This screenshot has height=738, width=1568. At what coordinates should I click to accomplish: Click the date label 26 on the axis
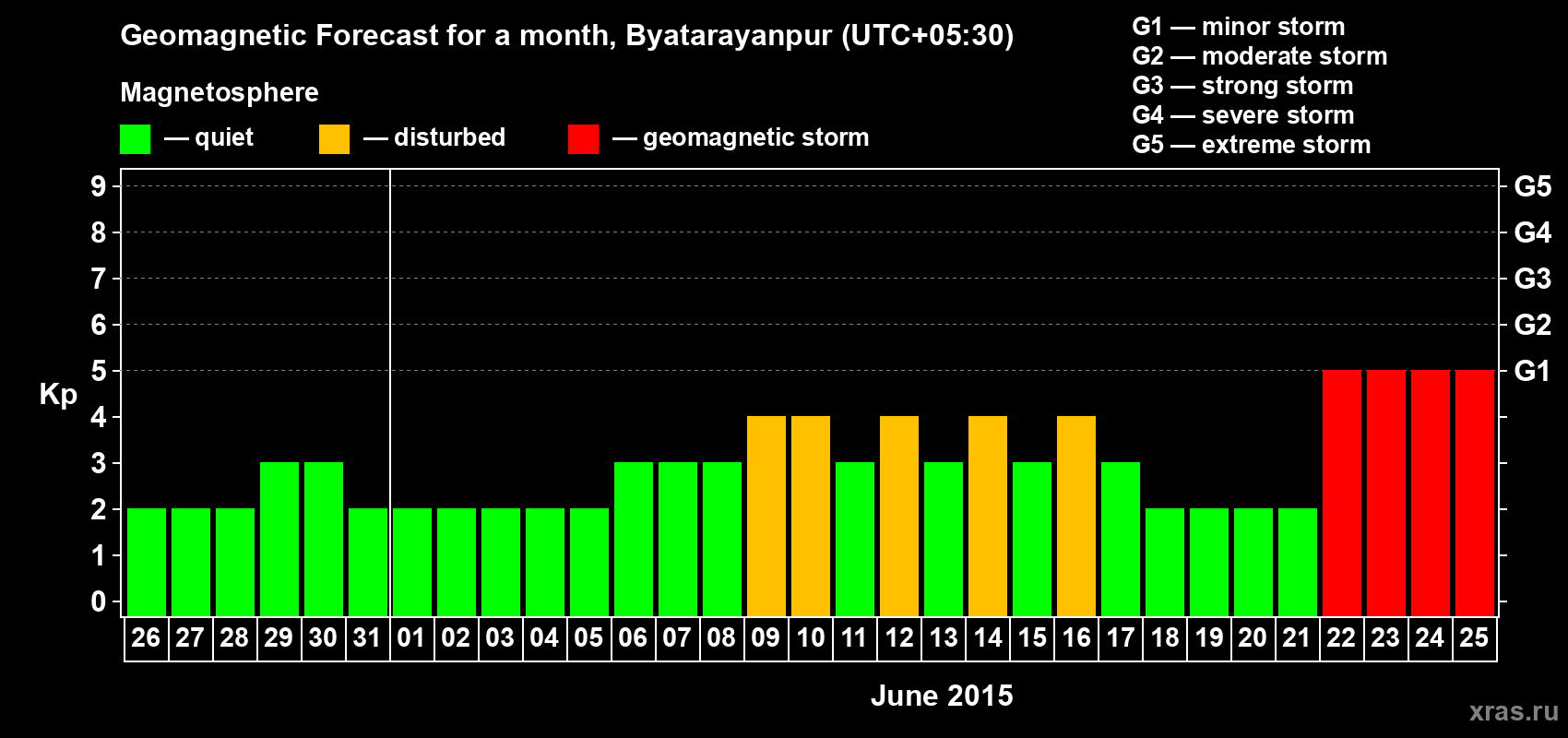(x=146, y=638)
